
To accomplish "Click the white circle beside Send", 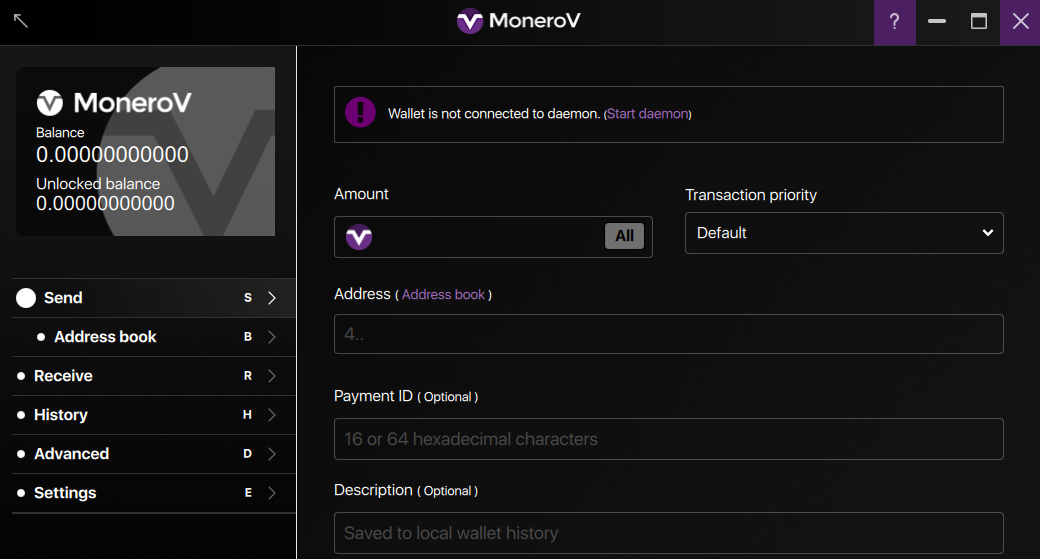I will coord(26,298).
